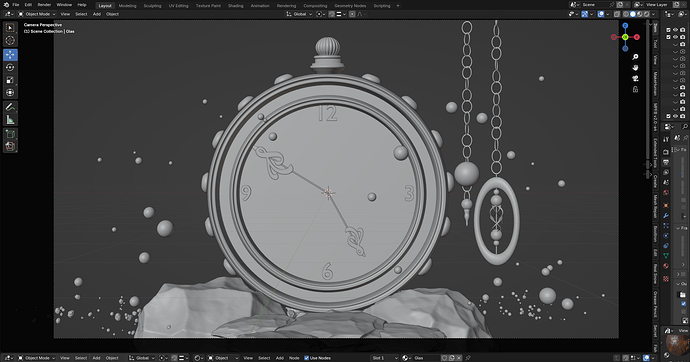Select the Measure ruler tool
Viewport: 690px width, 362px height.
pyautogui.click(x=10, y=120)
